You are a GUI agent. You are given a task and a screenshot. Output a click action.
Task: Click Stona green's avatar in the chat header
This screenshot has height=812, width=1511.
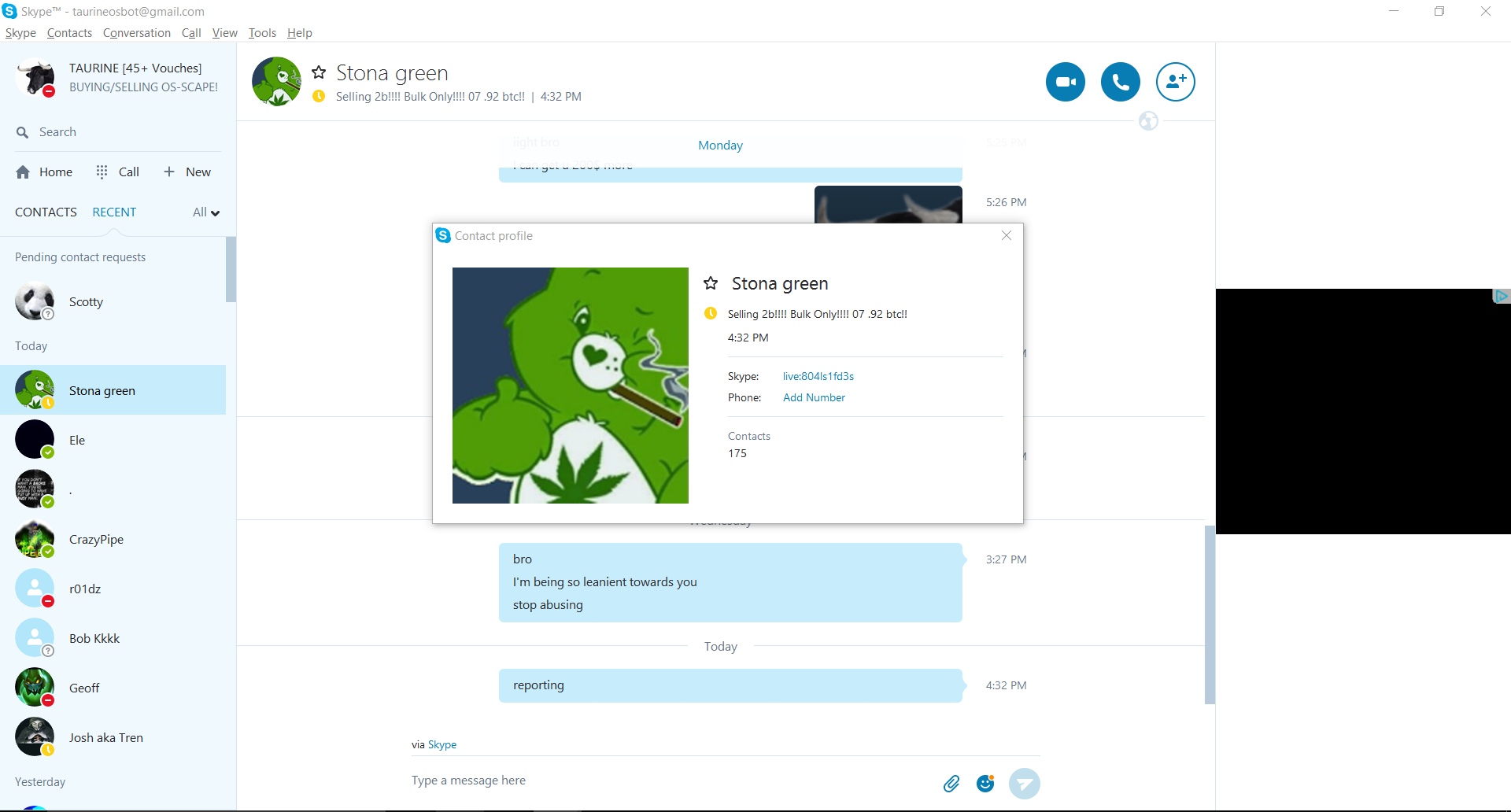(276, 82)
